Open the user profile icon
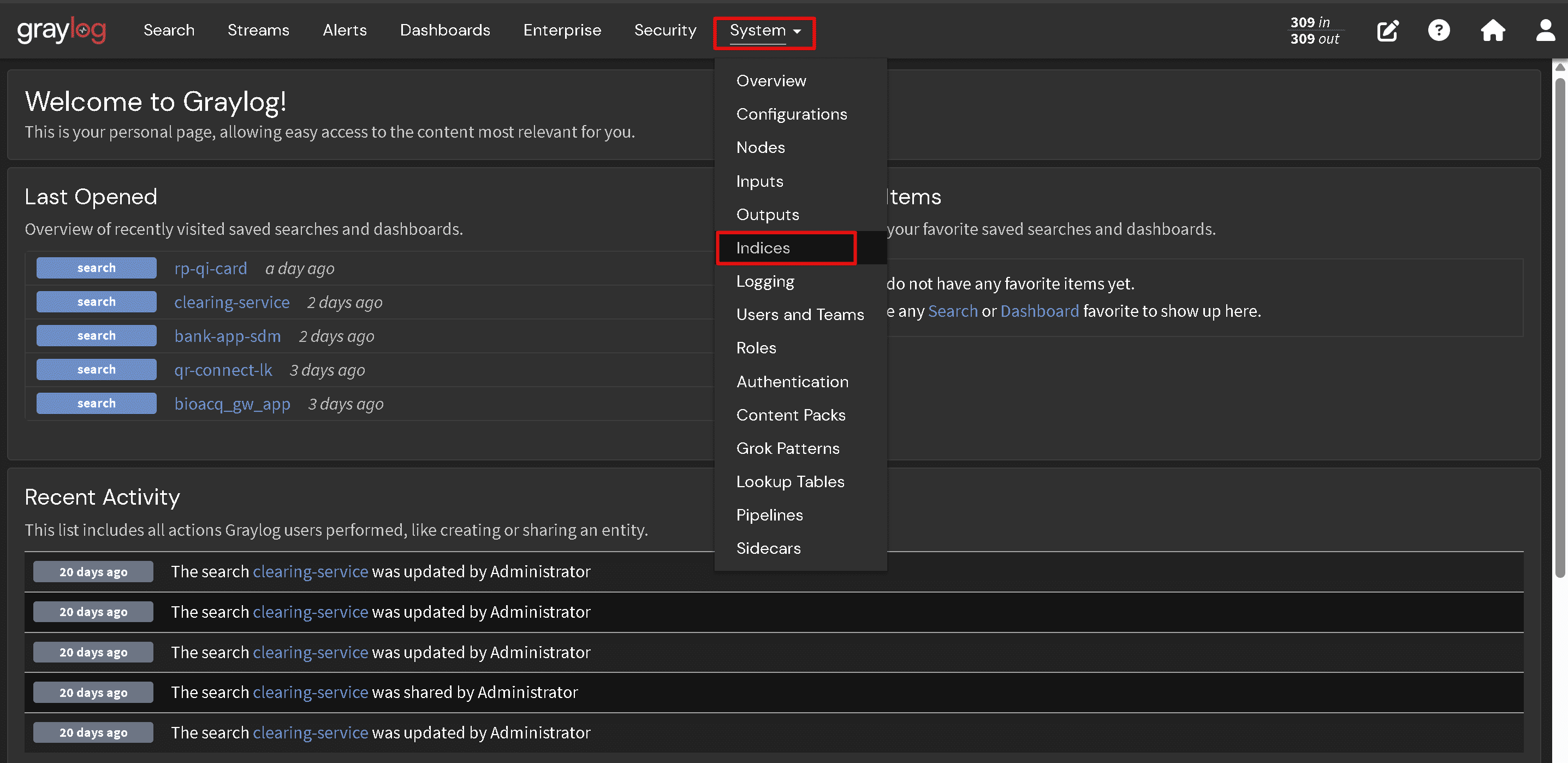 [x=1546, y=31]
